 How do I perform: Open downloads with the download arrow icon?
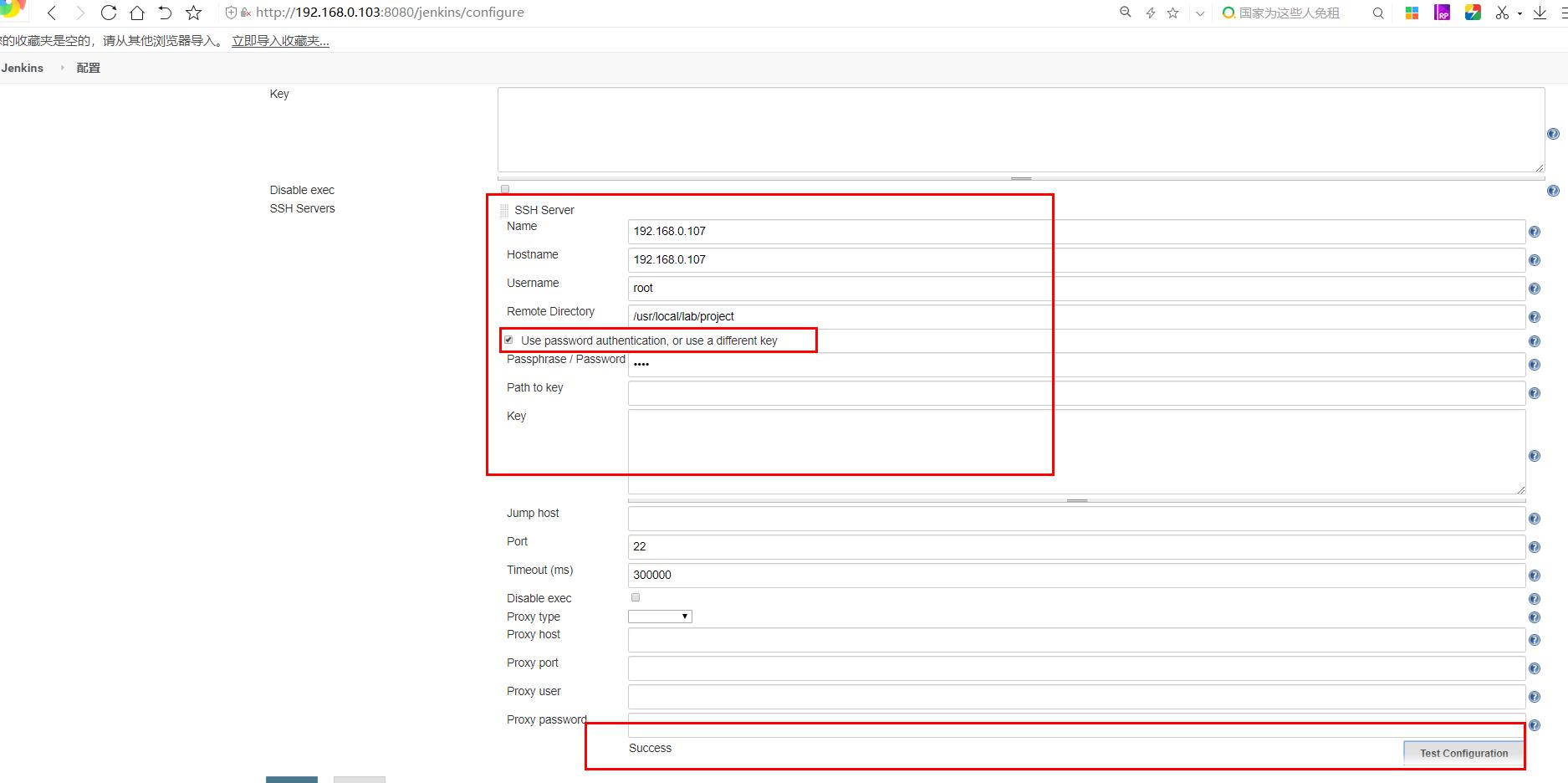1540,13
